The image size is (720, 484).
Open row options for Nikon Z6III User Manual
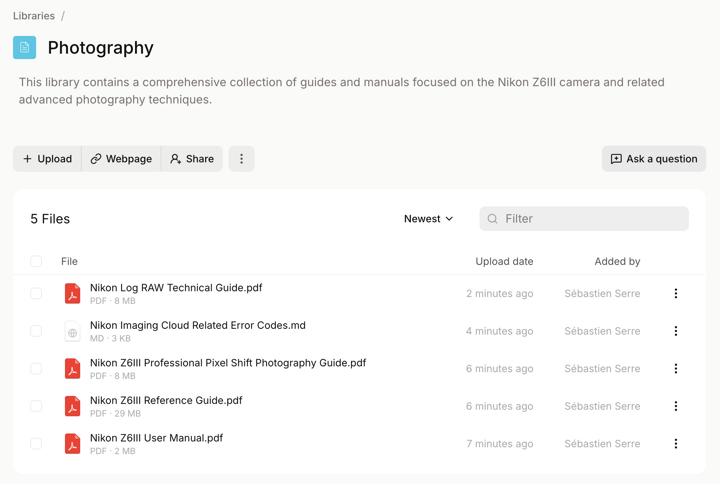[675, 444]
